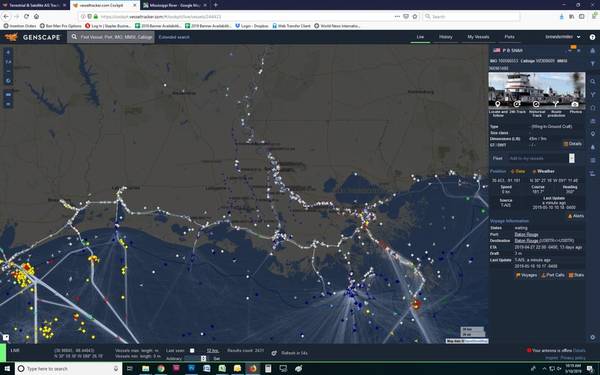Switch to the History tab
This screenshot has height=375, width=600.
[x=445, y=37]
